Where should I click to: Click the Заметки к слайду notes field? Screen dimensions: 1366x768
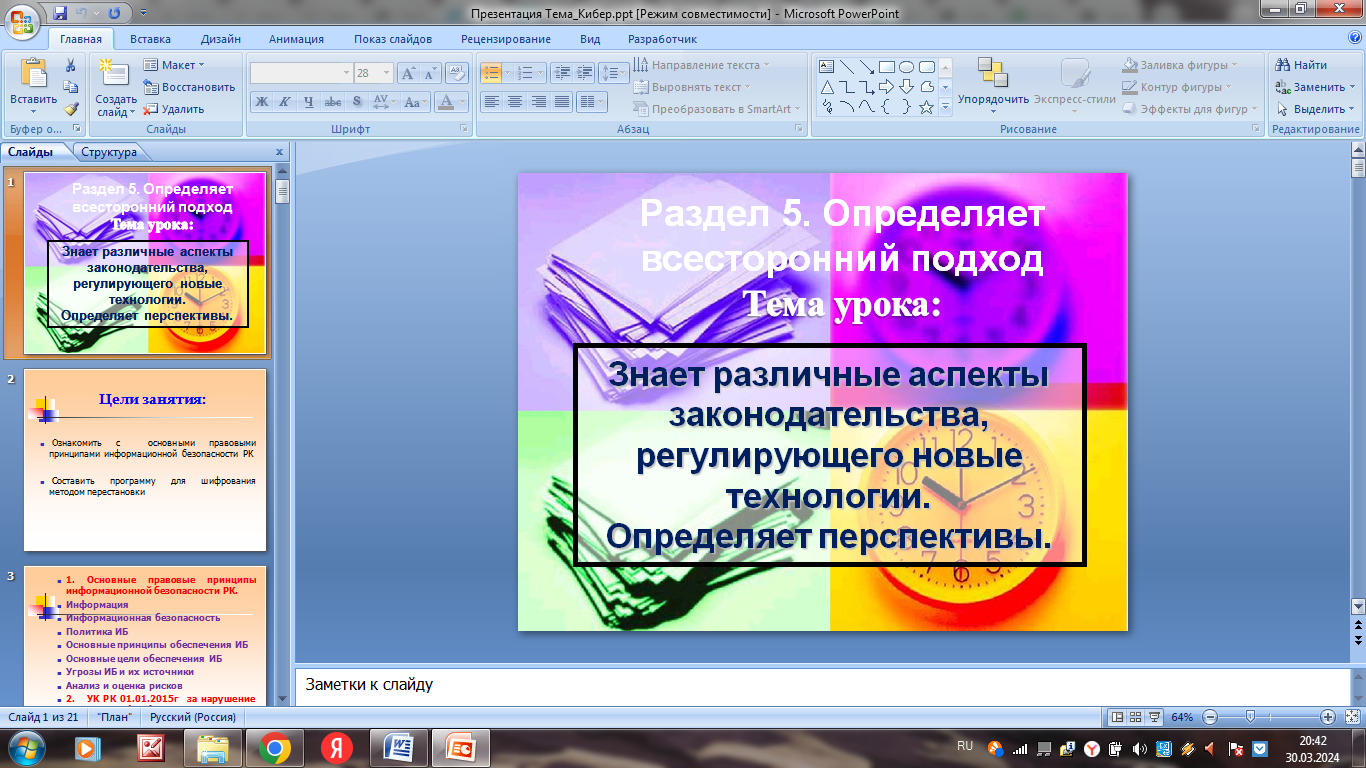pos(822,686)
